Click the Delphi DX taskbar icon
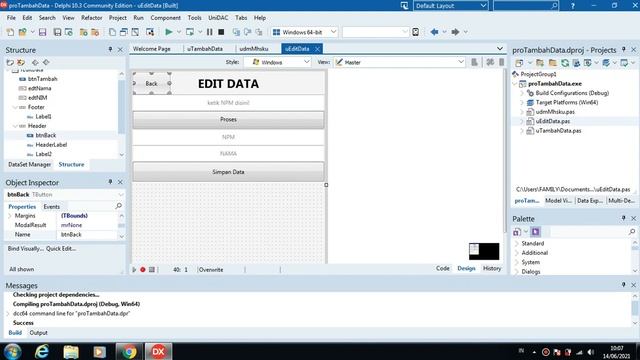 [158, 351]
